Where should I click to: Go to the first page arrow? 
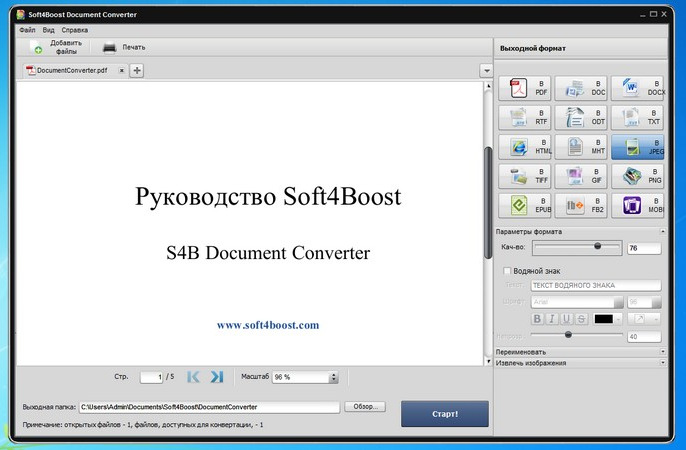pos(193,377)
